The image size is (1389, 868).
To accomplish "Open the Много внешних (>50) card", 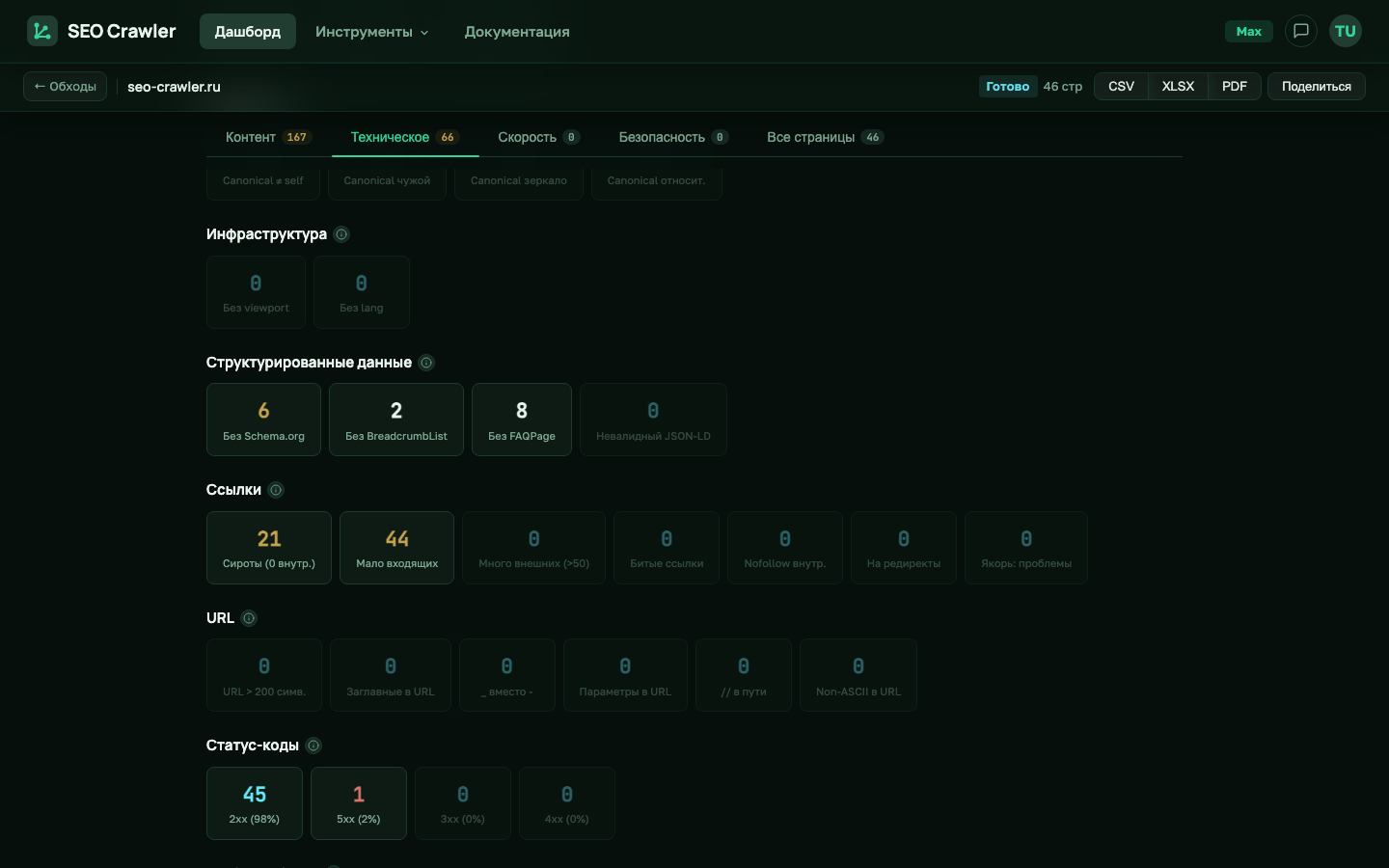I will 534,548.
